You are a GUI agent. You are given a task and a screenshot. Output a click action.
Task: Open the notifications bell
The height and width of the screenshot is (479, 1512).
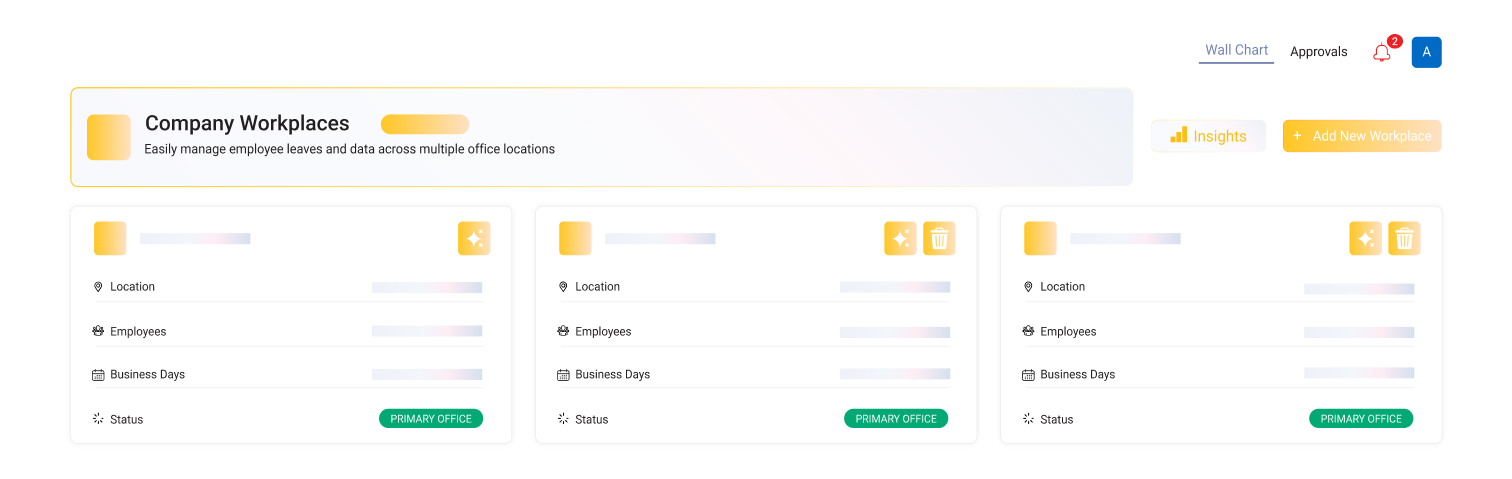(1382, 53)
